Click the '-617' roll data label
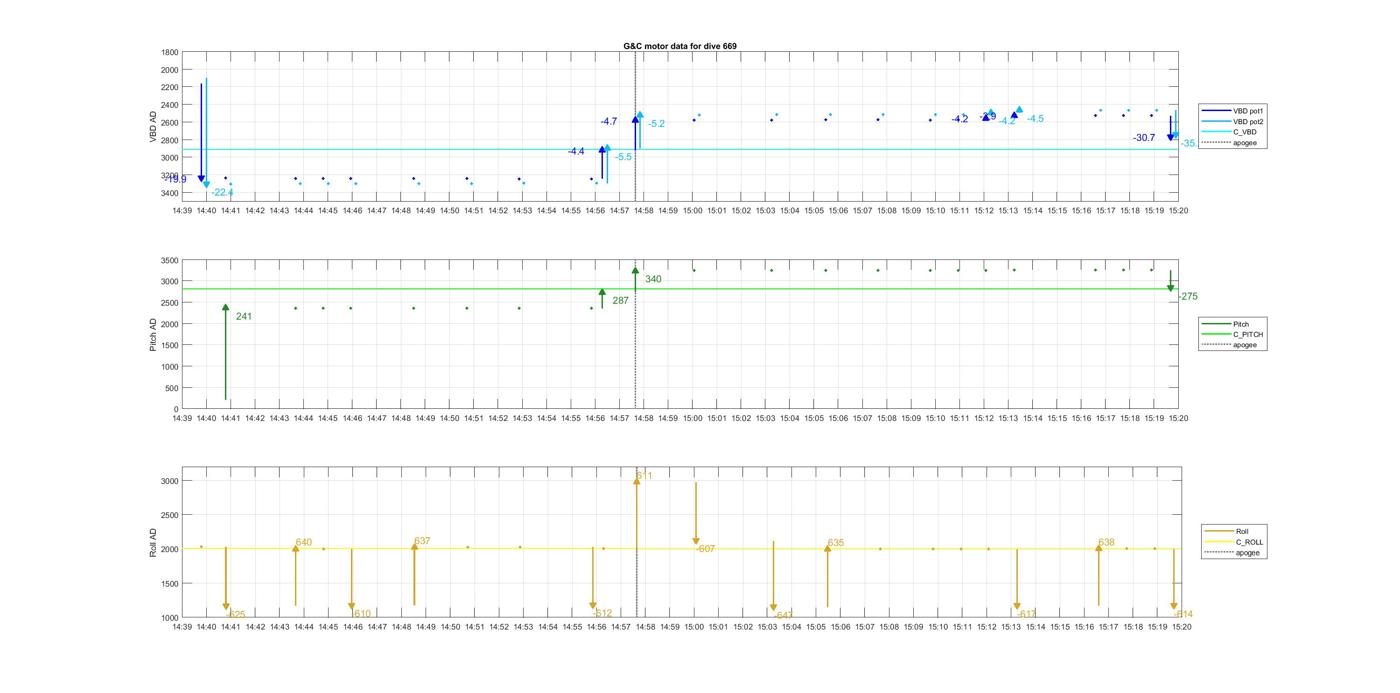 [1028, 614]
